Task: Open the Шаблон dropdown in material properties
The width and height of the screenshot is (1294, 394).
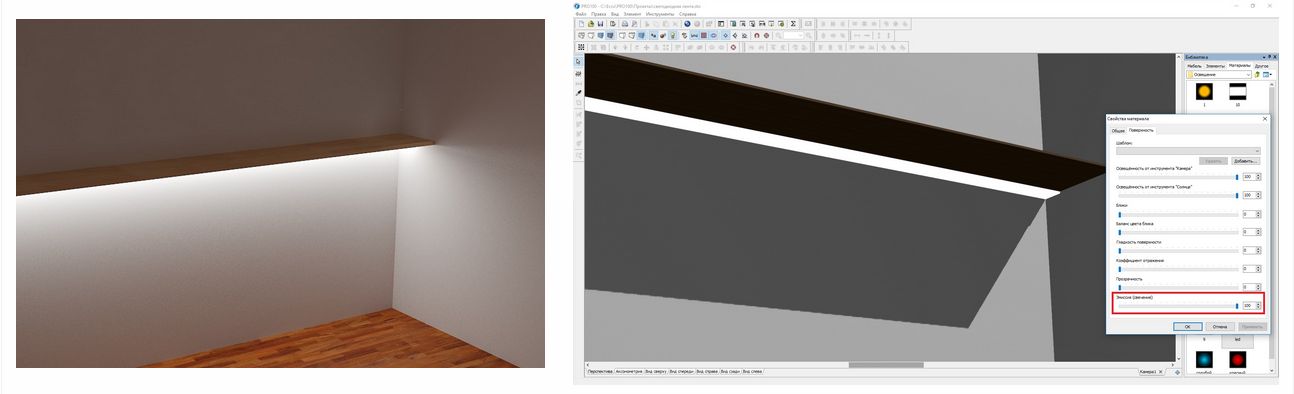Action: pyautogui.click(x=1187, y=150)
